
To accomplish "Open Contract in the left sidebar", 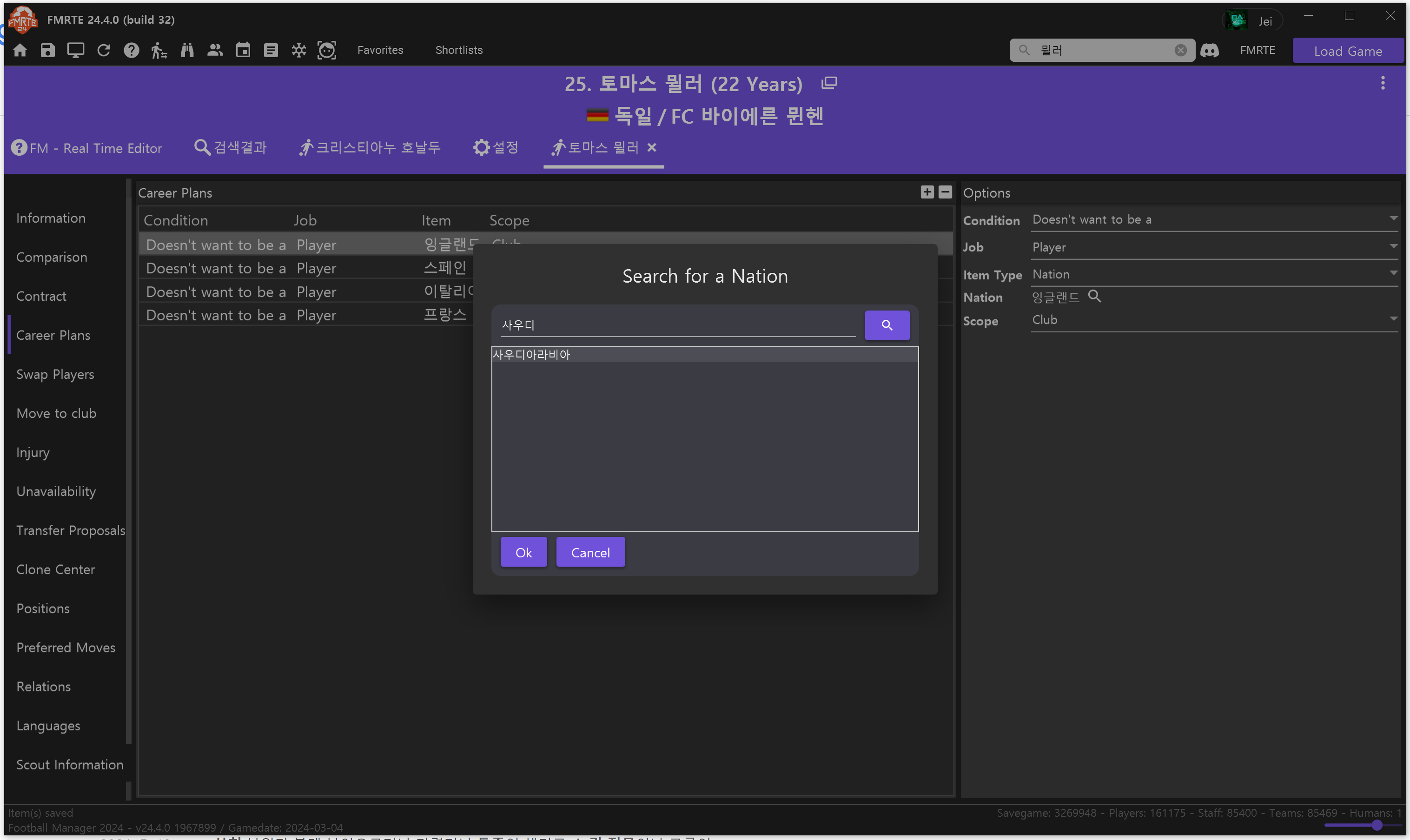I will click(41, 296).
